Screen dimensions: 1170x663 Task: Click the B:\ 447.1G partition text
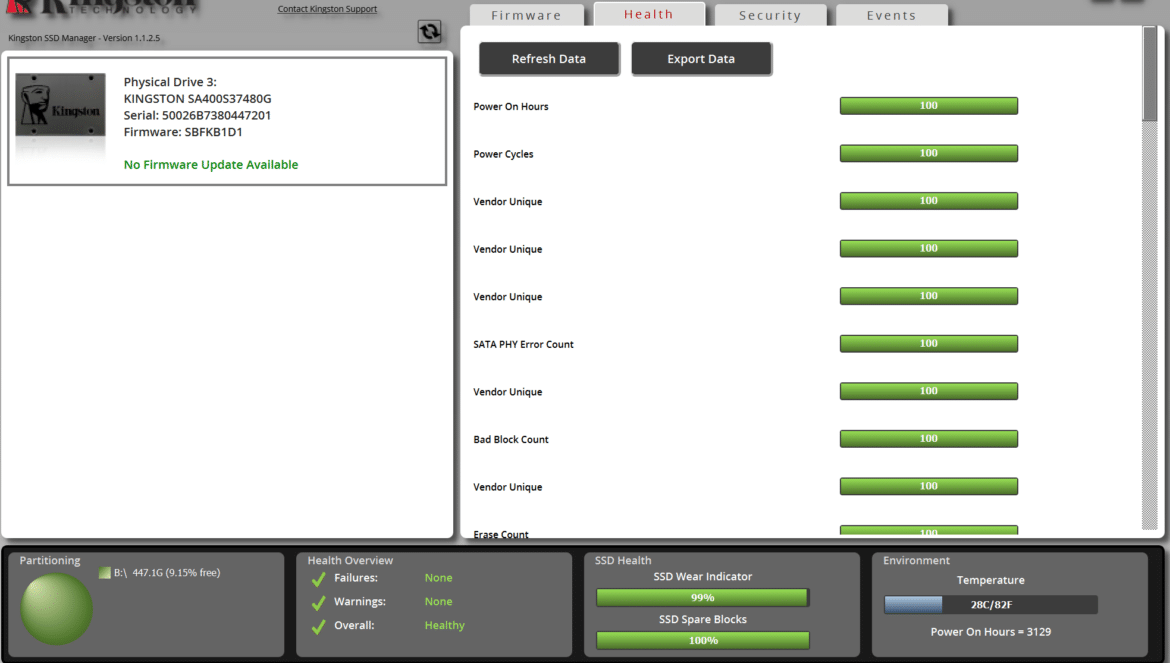click(x=167, y=573)
